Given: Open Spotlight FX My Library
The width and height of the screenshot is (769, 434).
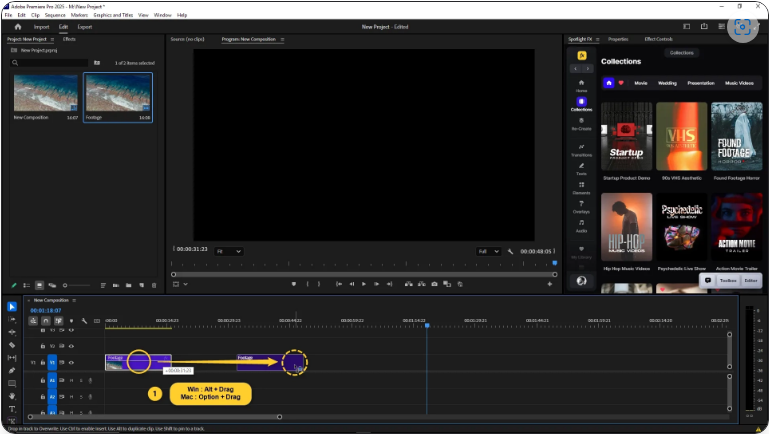Looking at the screenshot, I should pos(581,252).
